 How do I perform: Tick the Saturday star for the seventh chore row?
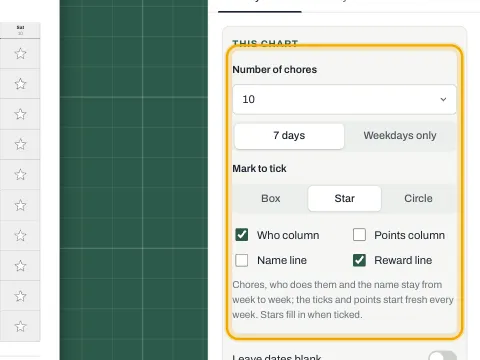(20, 236)
